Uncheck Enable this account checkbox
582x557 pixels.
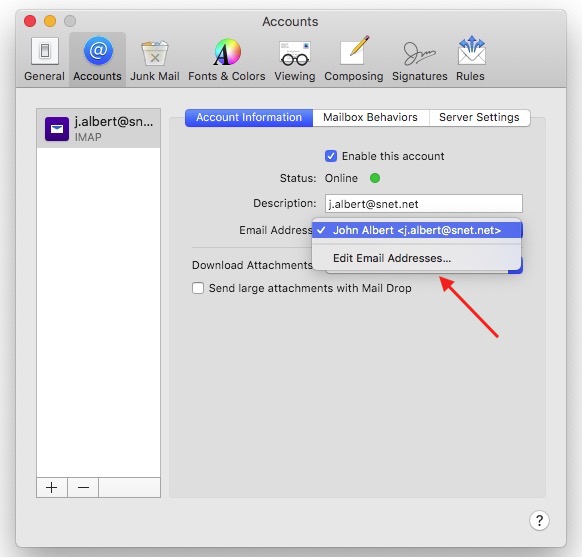[331, 156]
